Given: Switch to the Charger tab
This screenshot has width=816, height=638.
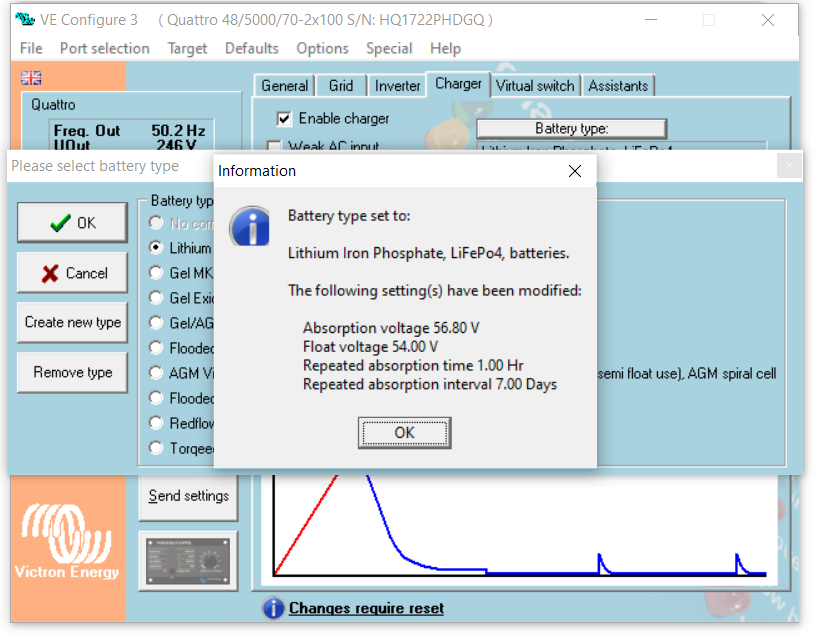Looking at the screenshot, I should pos(458,84).
